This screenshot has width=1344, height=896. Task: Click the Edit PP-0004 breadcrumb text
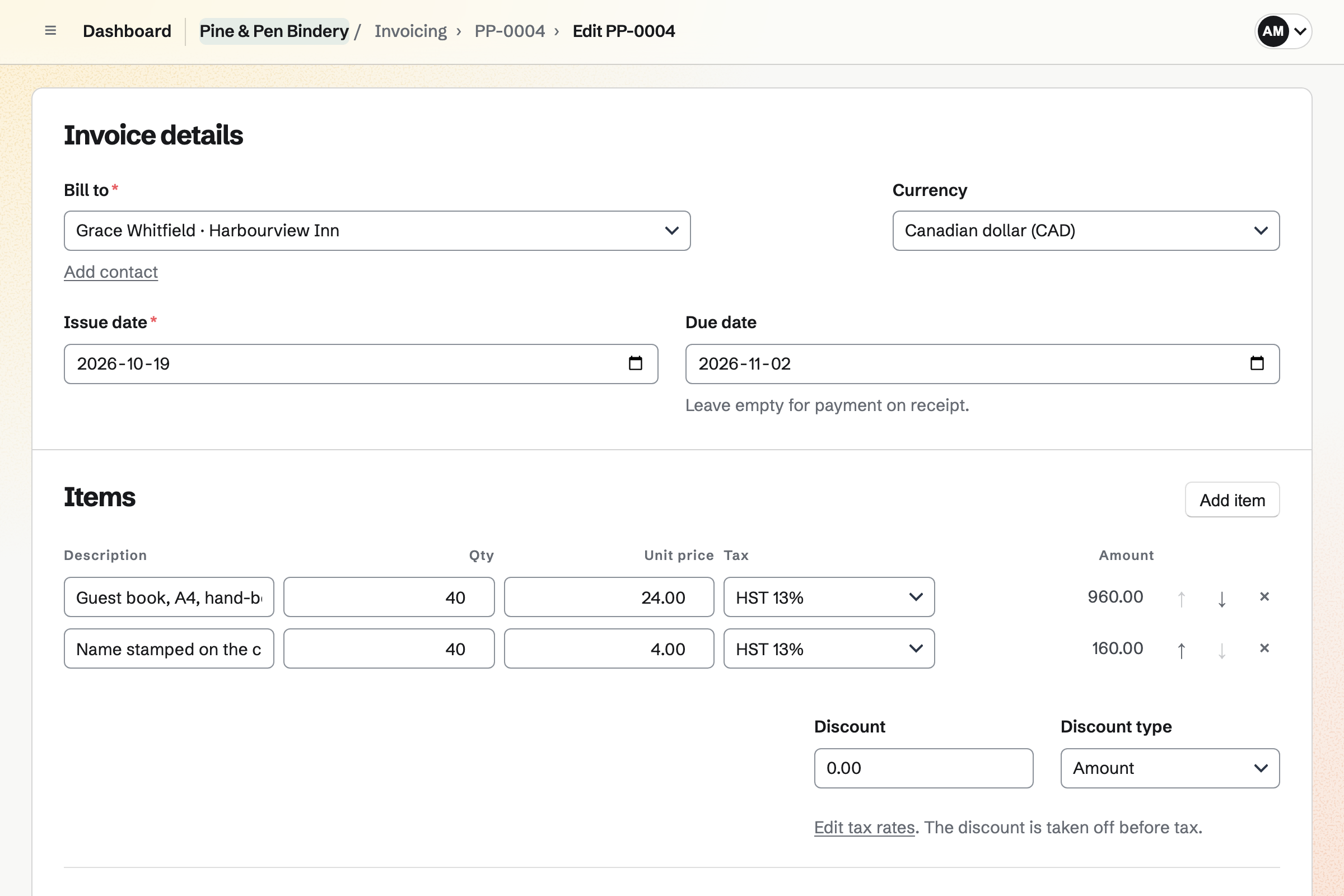(623, 31)
